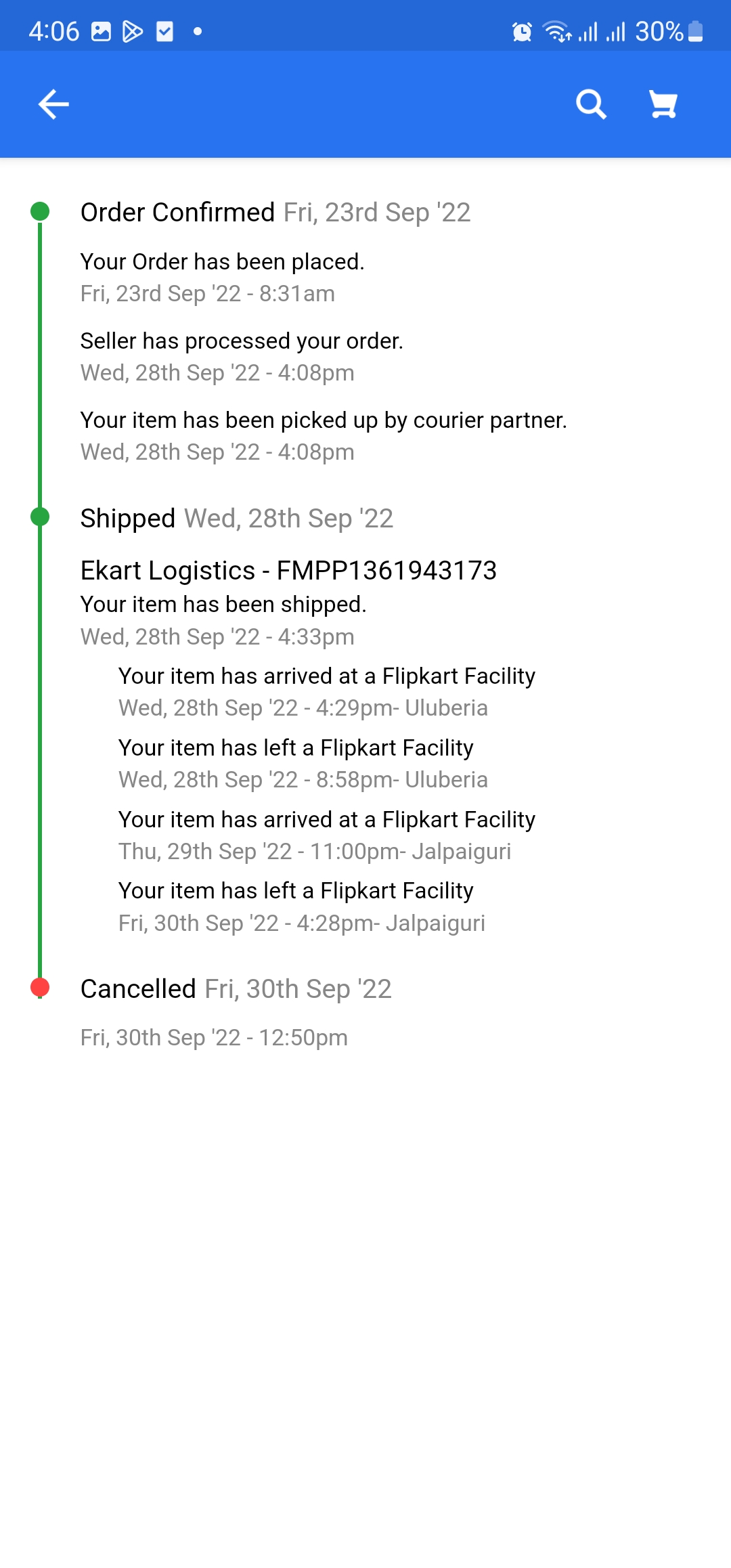The image size is (731, 1568).
Task: Tap the checkmark task notification icon
Action: coord(164,32)
